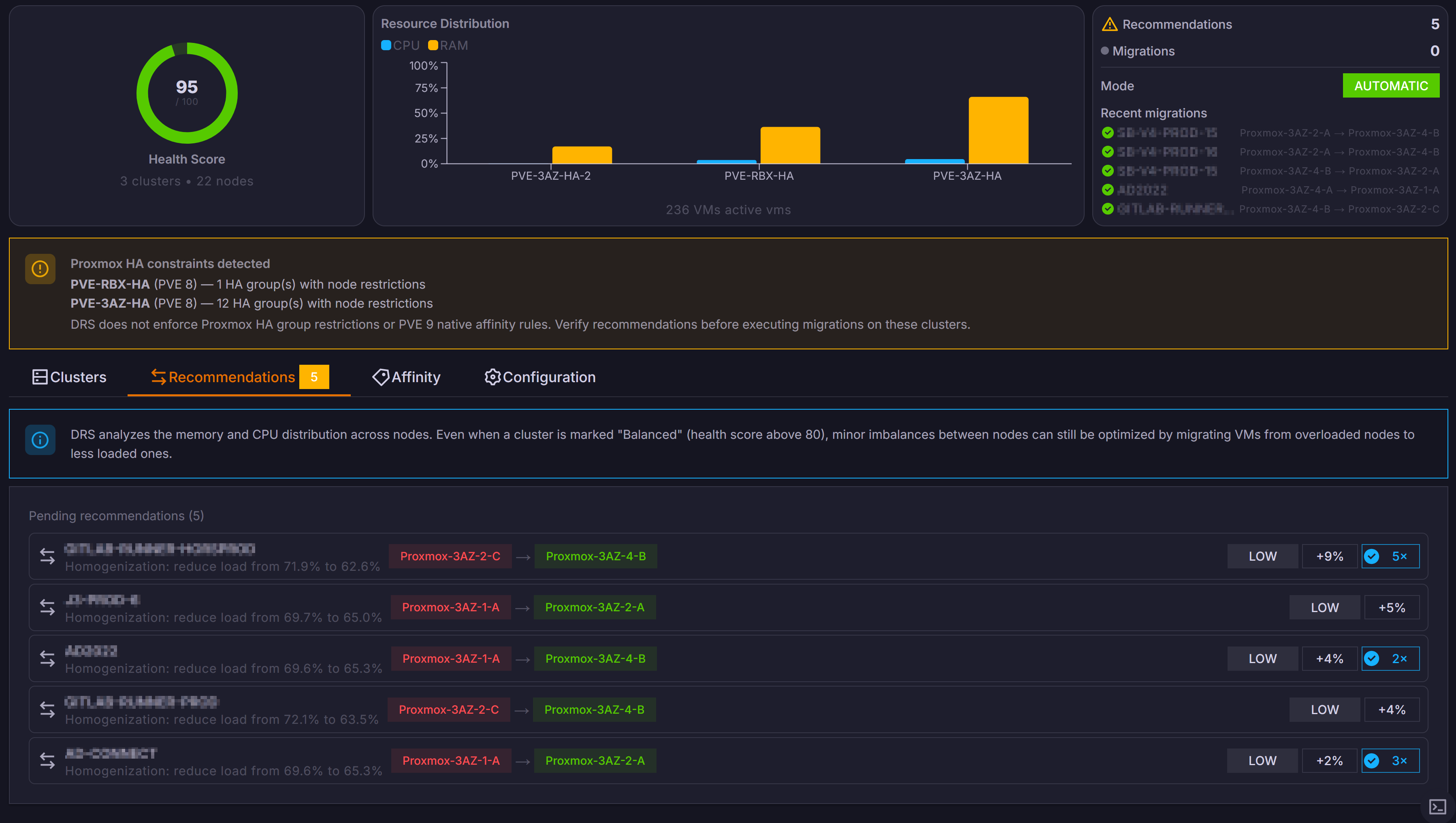The height and width of the screenshot is (823, 1456).
Task: Toggle the 5× checkmark on first recommendation
Action: (1372, 556)
